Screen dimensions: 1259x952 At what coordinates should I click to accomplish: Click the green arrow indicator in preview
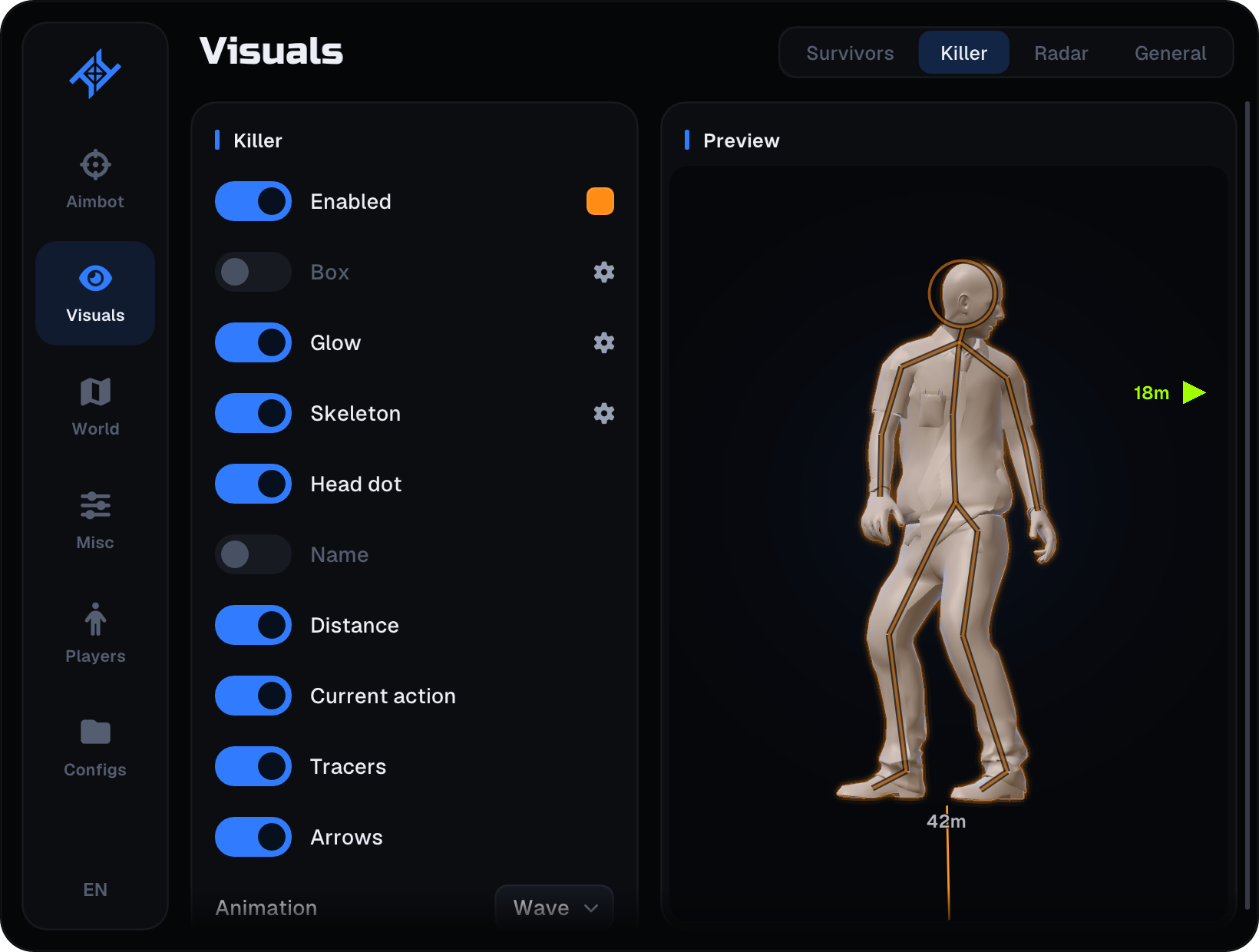(x=1194, y=392)
